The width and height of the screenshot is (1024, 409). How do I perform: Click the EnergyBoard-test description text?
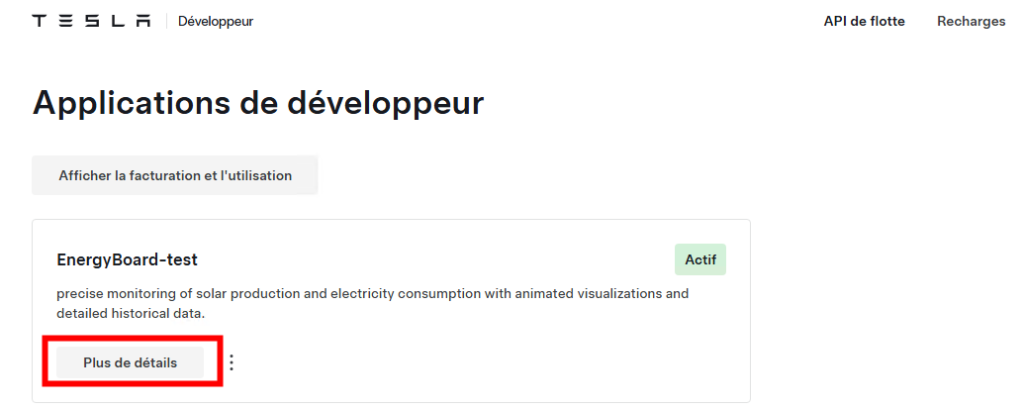point(372,303)
